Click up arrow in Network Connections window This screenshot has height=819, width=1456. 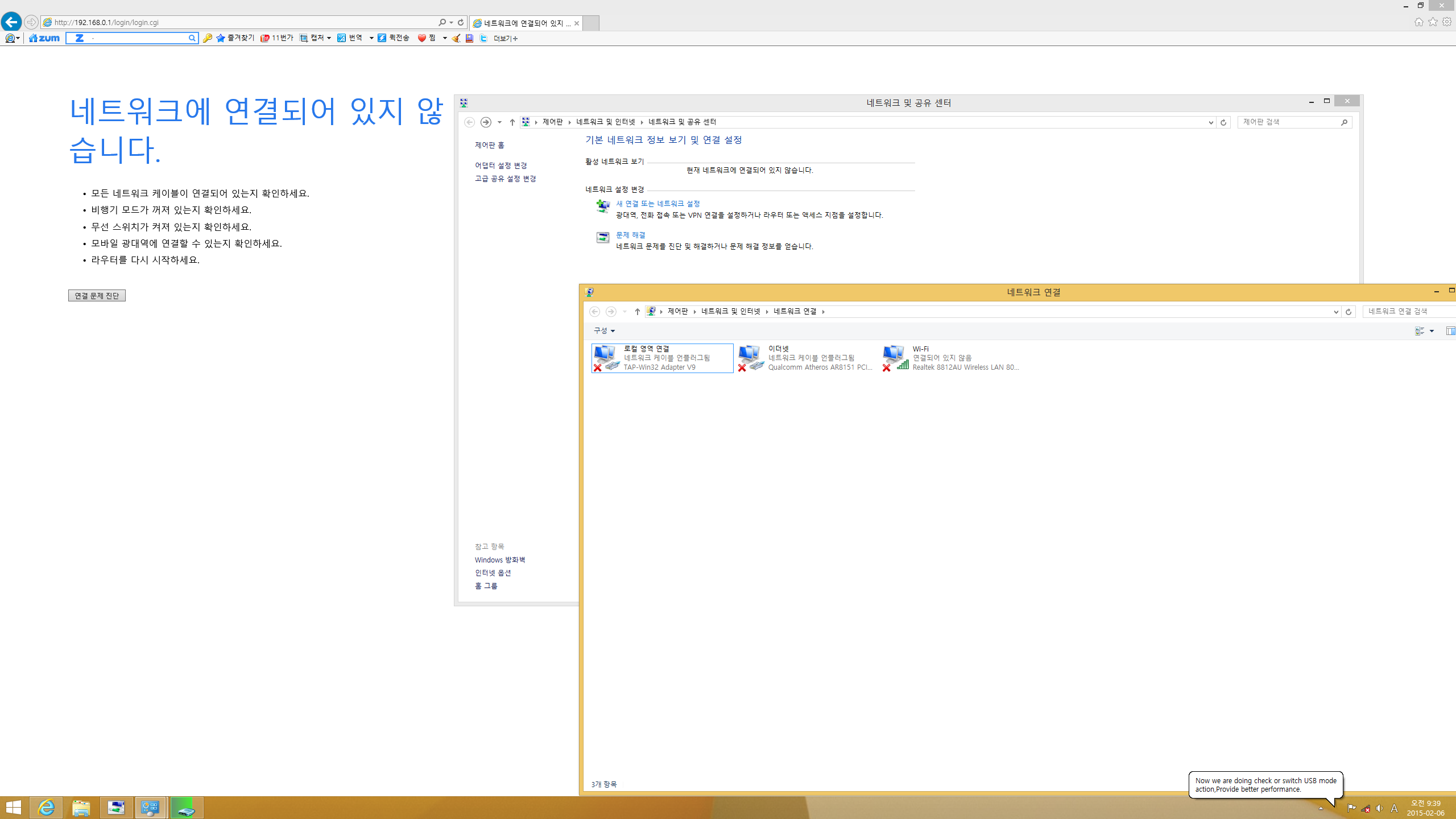[638, 312]
